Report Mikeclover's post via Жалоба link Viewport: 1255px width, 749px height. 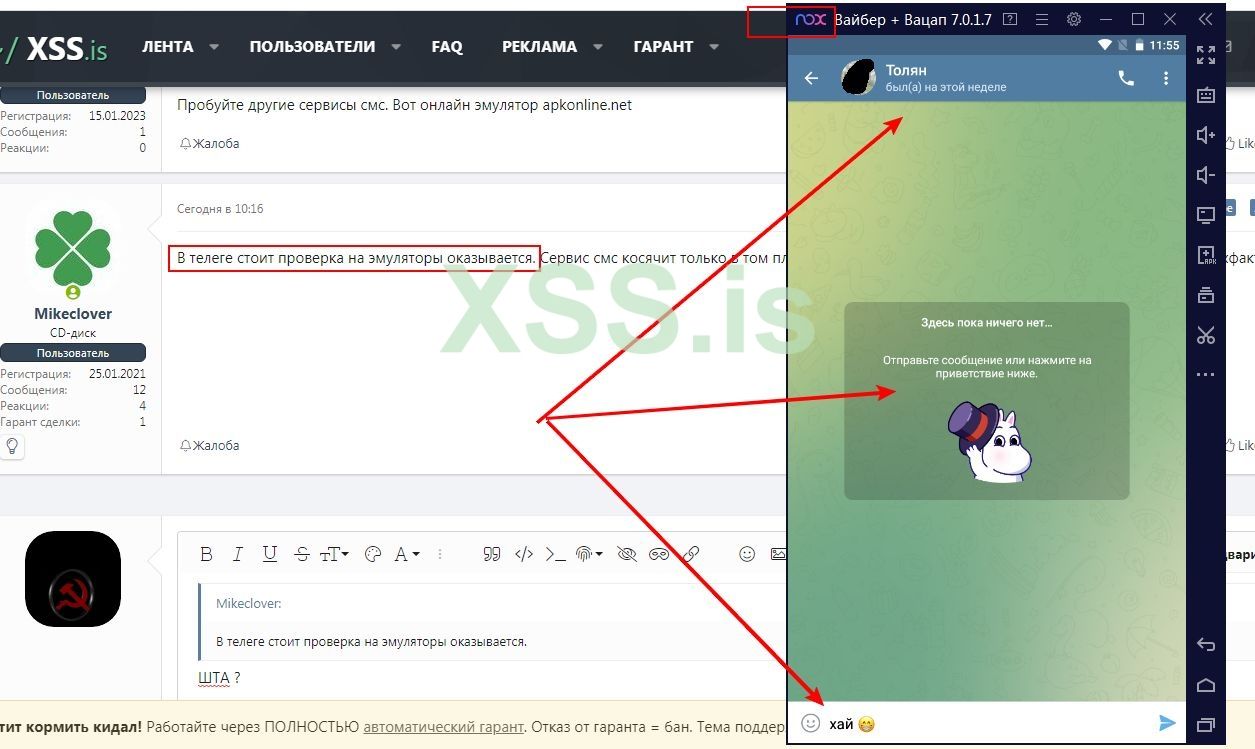tap(209, 445)
